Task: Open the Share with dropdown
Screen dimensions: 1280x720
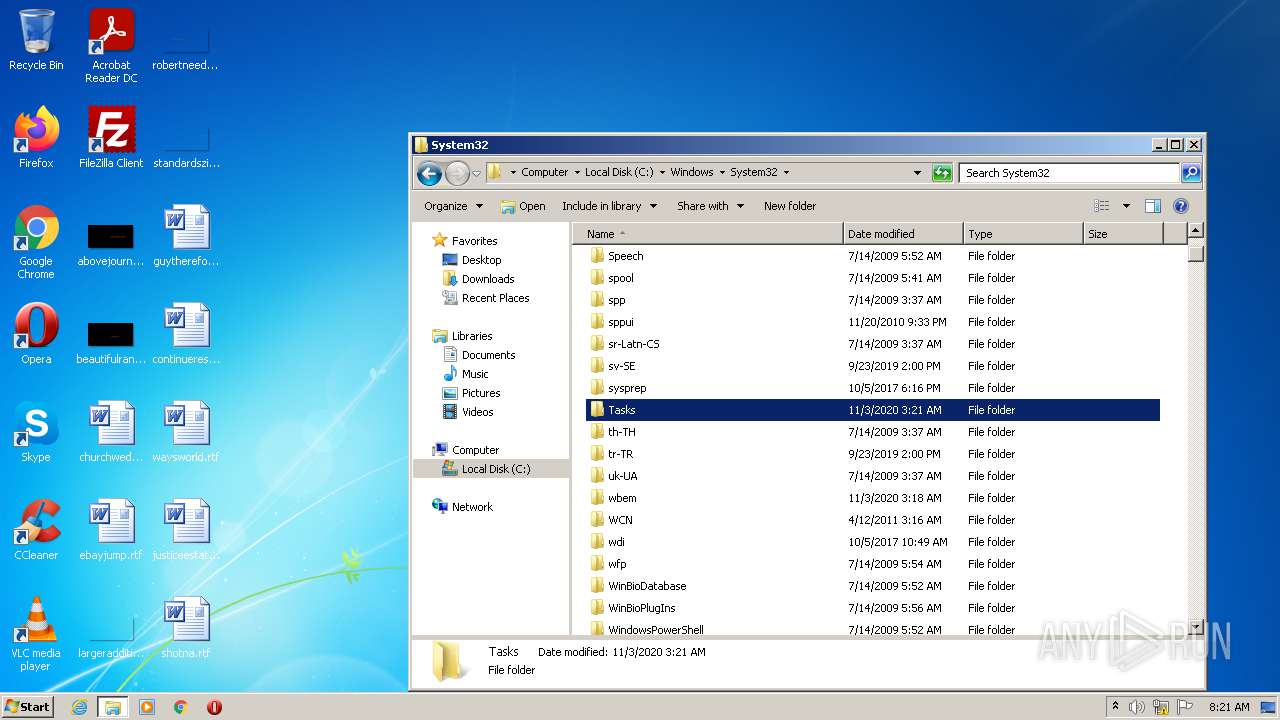Action: tap(710, 206)
